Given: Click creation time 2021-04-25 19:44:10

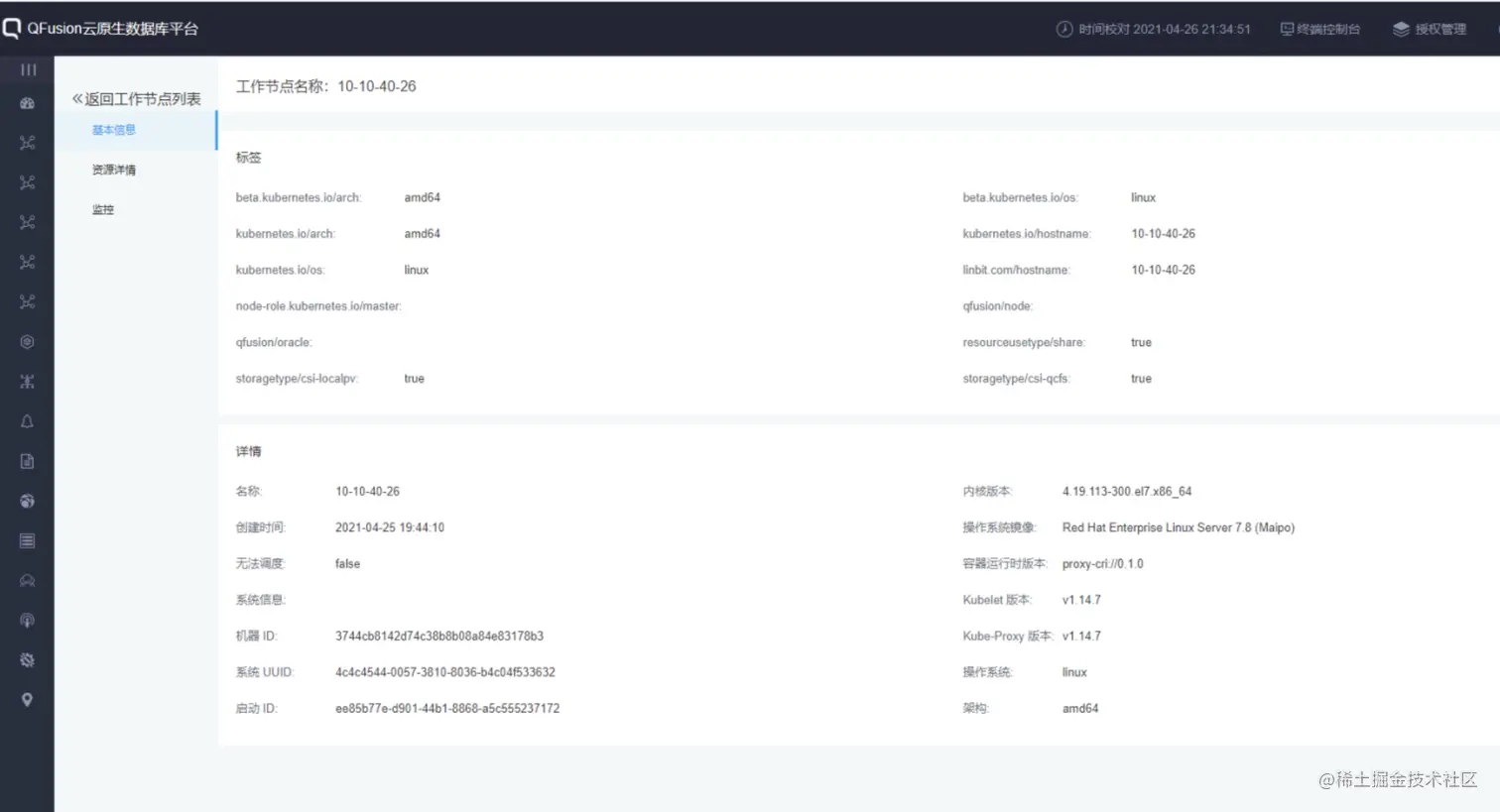Looking at the screenshot, I should tap(390, 527).
